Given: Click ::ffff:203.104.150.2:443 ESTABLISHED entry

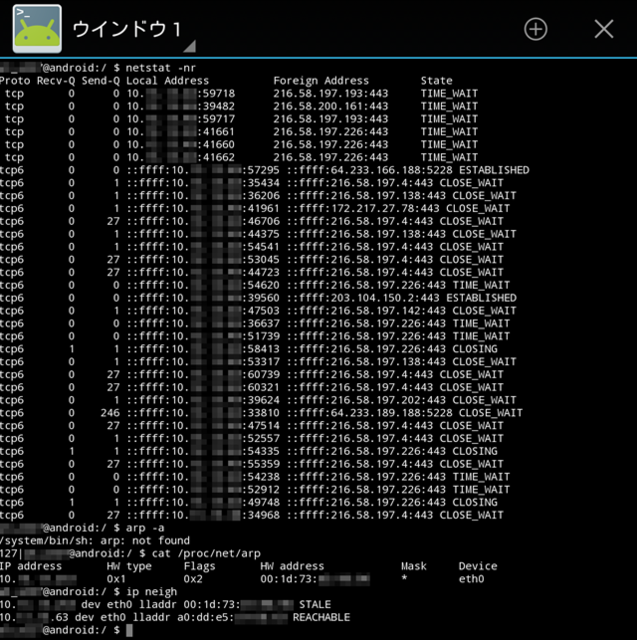Looking at the screenshot, I should (402, 298).
